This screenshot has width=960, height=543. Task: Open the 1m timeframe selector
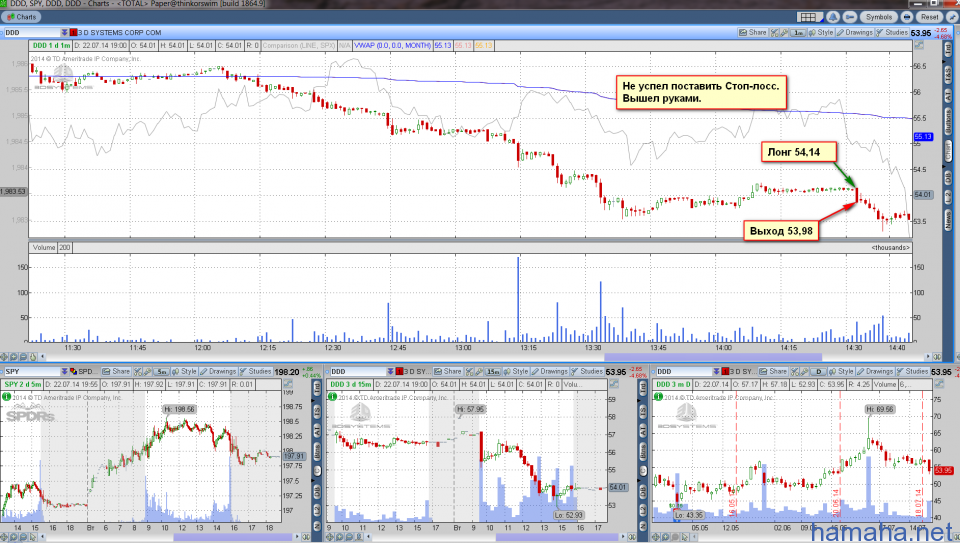click(x=798, y=32)
